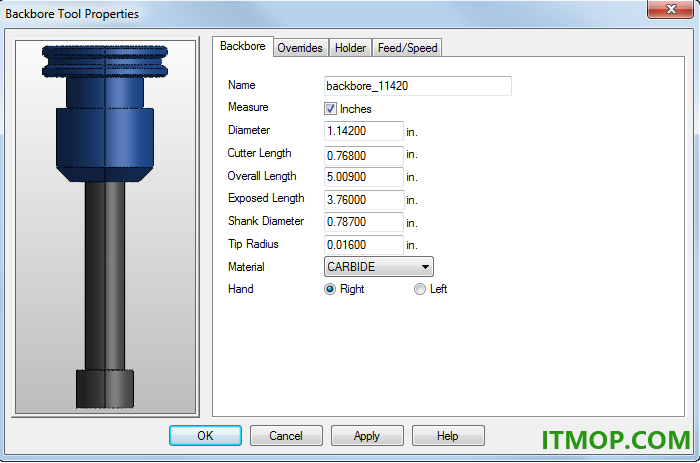Click the Exposed Length value field
700x463 pixels.
coord(363,200)
